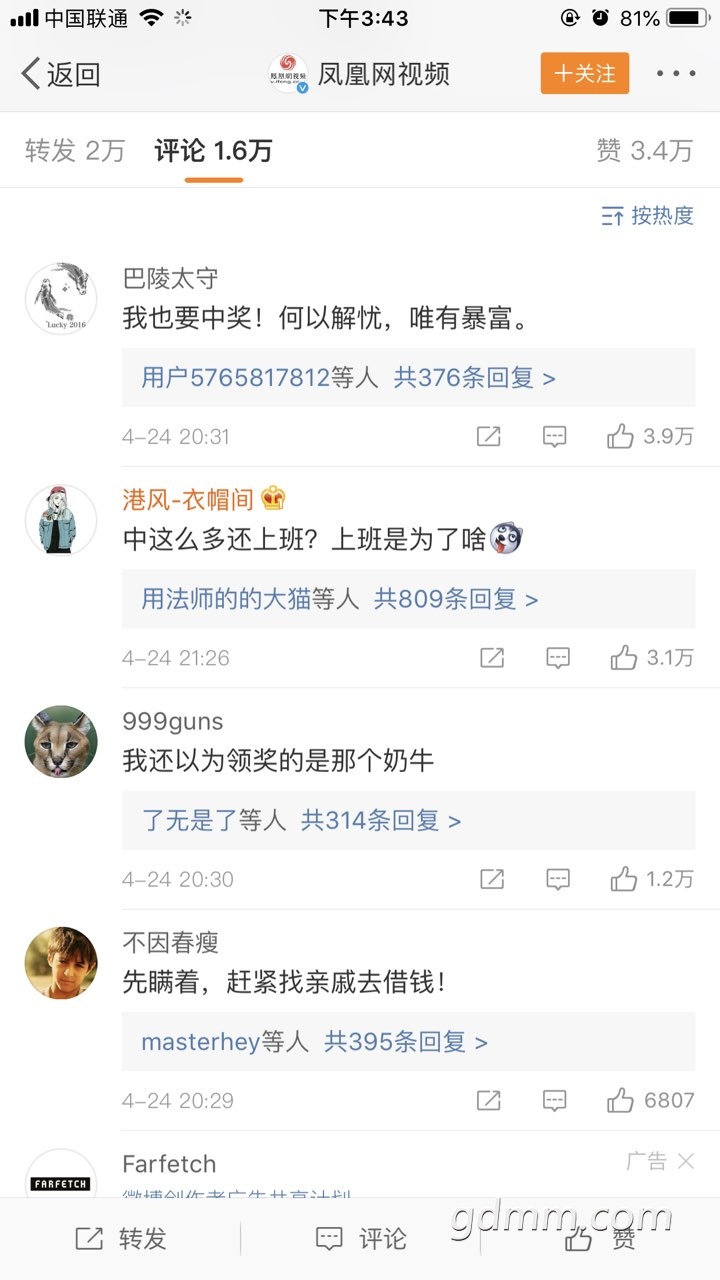Expand the 共376条回复 replies thread
The height and width of the screenshot is (1280, 720).
click(474, 378)
